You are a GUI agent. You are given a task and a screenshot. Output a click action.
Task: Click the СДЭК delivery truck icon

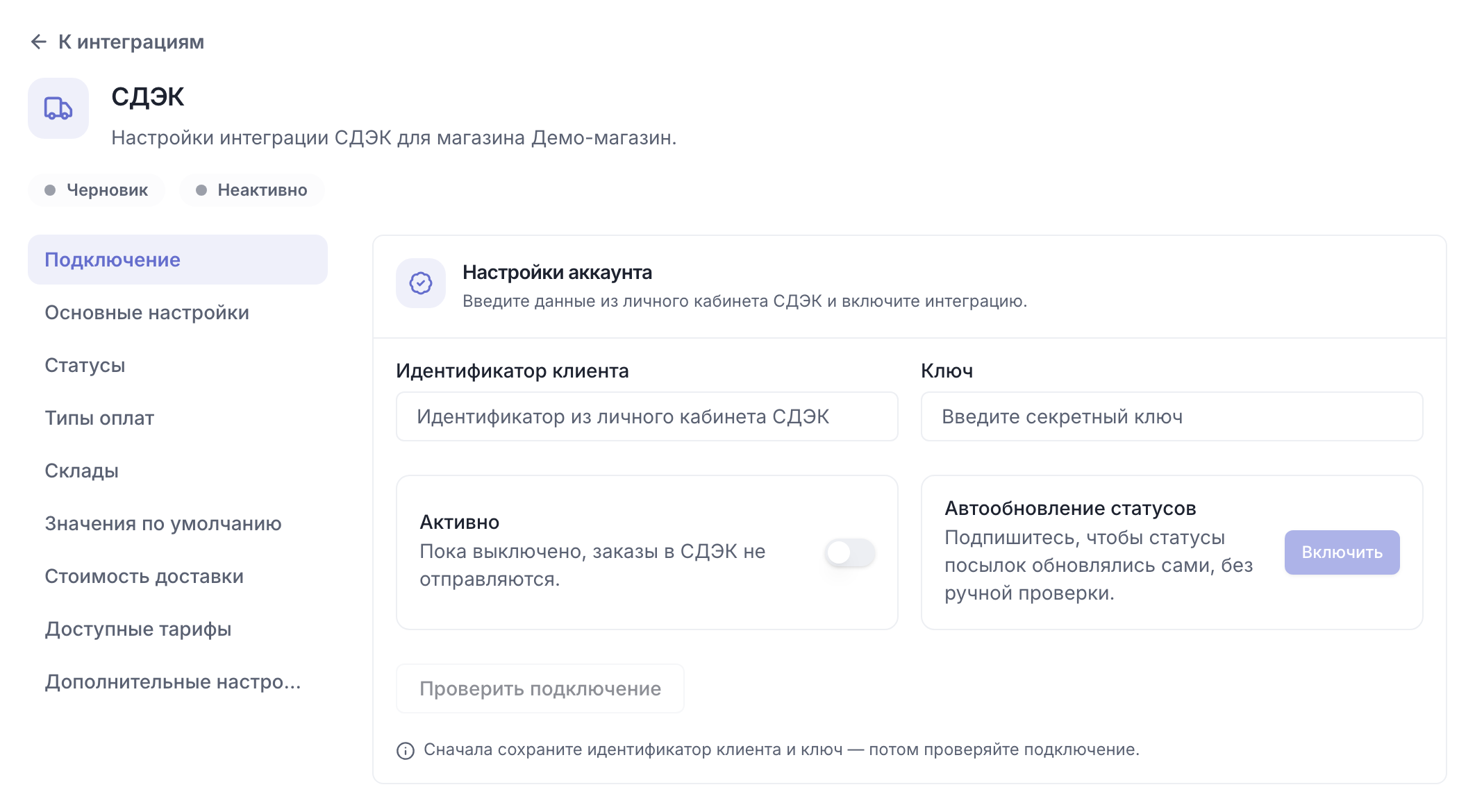[x=58, y=108]
